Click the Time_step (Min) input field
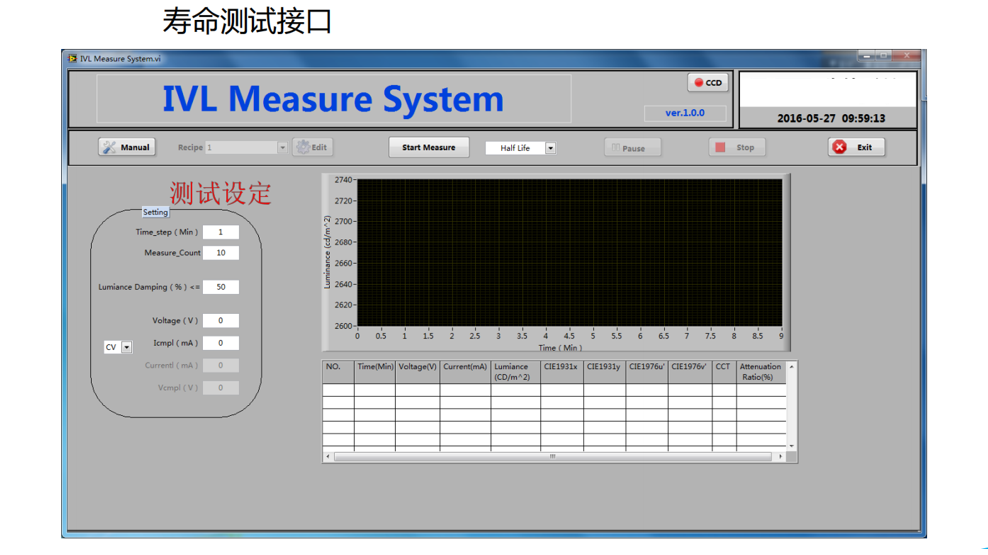 click(x=220, y=232)
